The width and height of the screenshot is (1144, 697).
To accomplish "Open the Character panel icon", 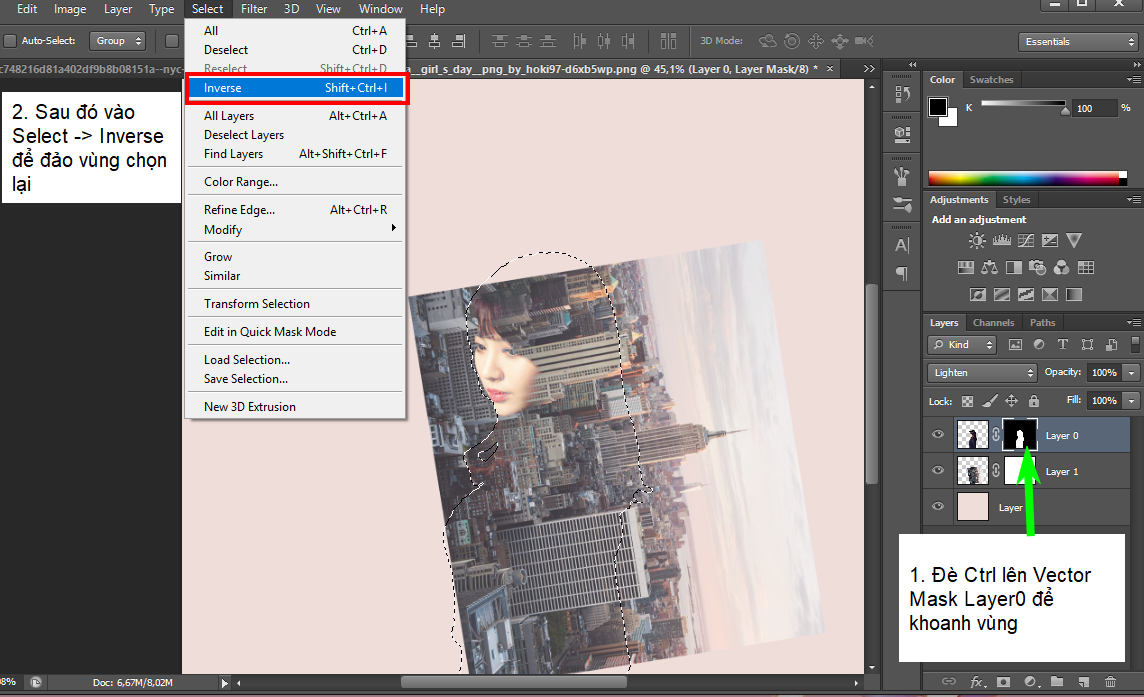I will click(x=902, y=245).
